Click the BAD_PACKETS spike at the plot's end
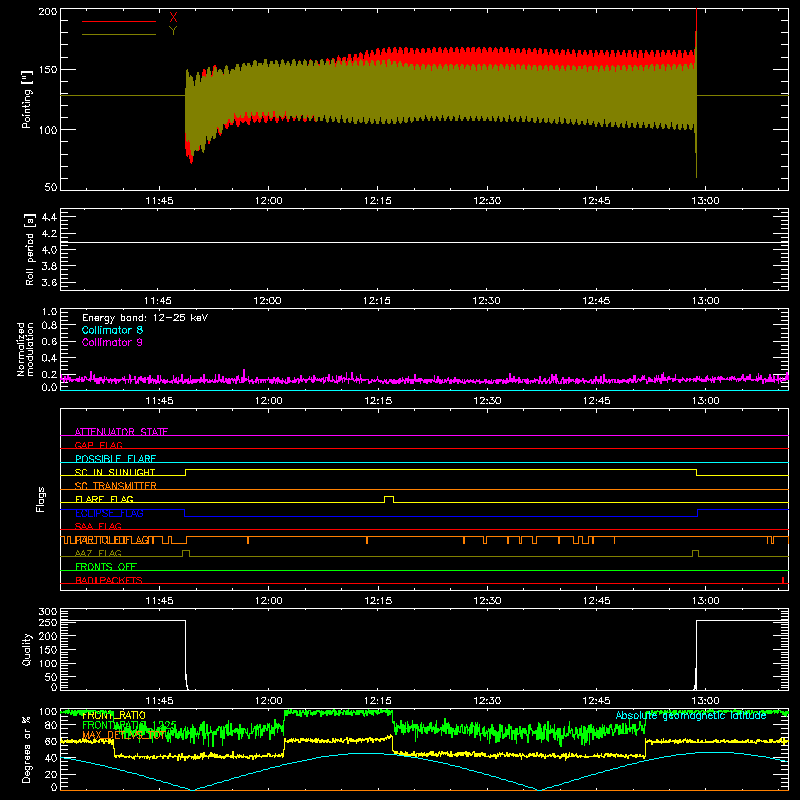Viewport: 800px width, 800px height. pyautogui.click(x=783, y=580)
